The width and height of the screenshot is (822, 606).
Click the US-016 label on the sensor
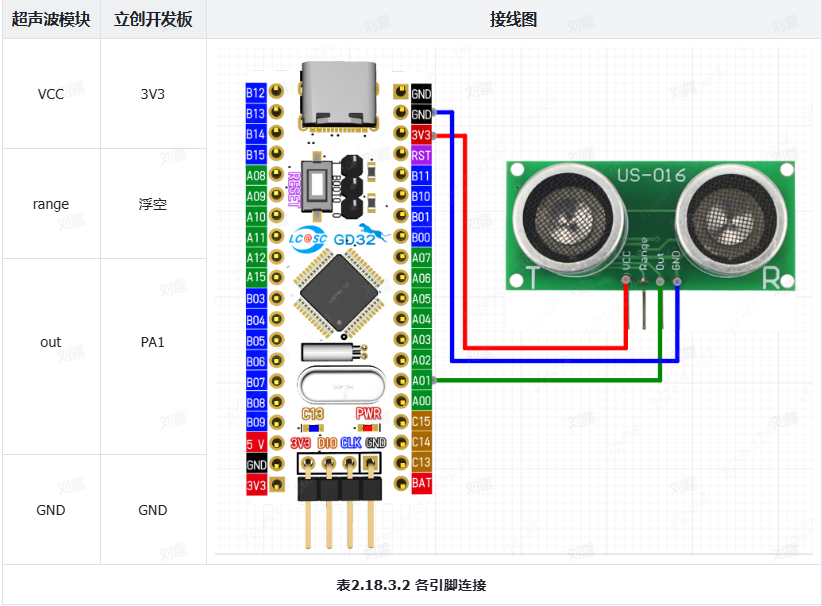[x=651, y=175]
